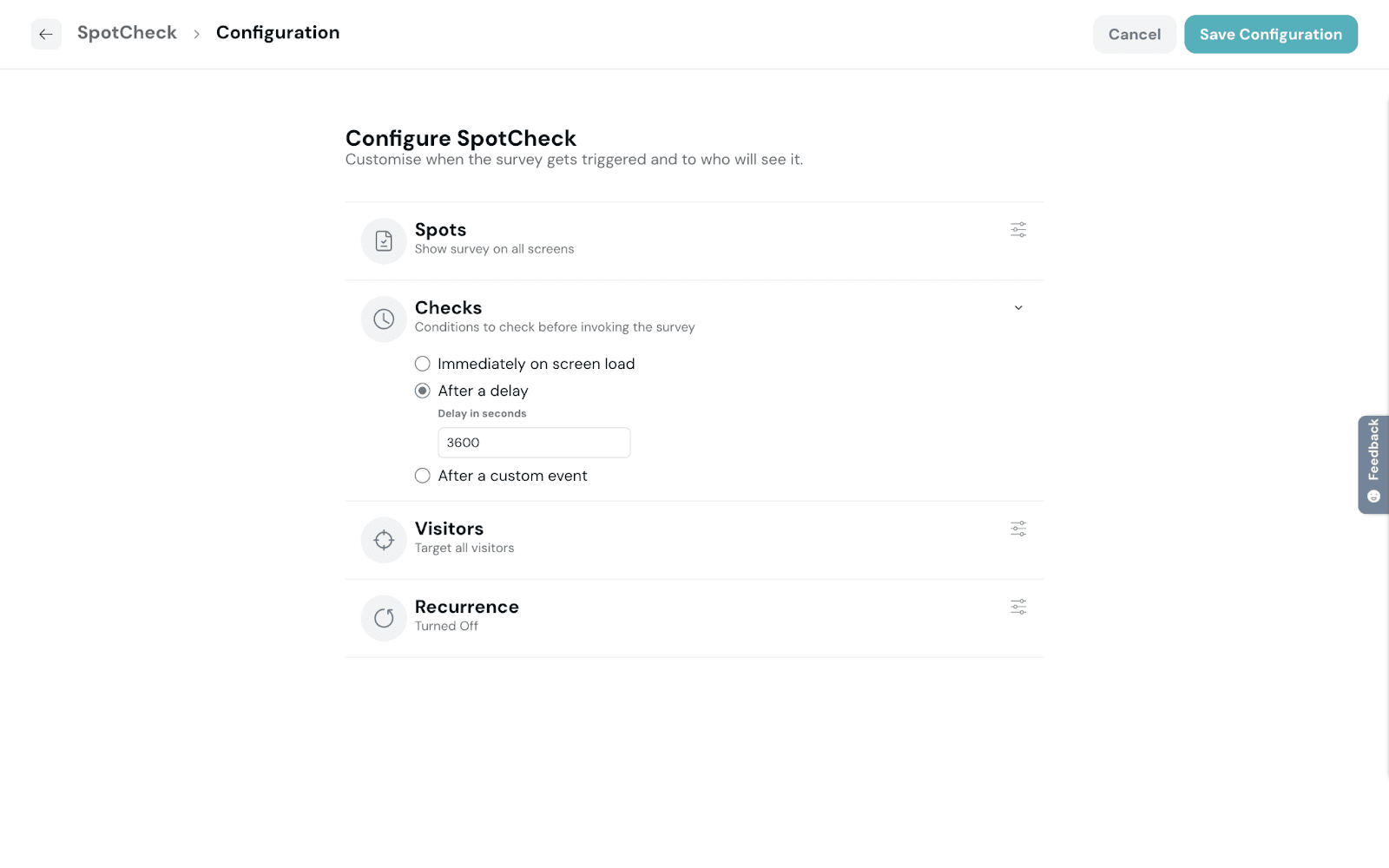
Task: Collapse the Checks section chevron
Action: point(1018,308)
